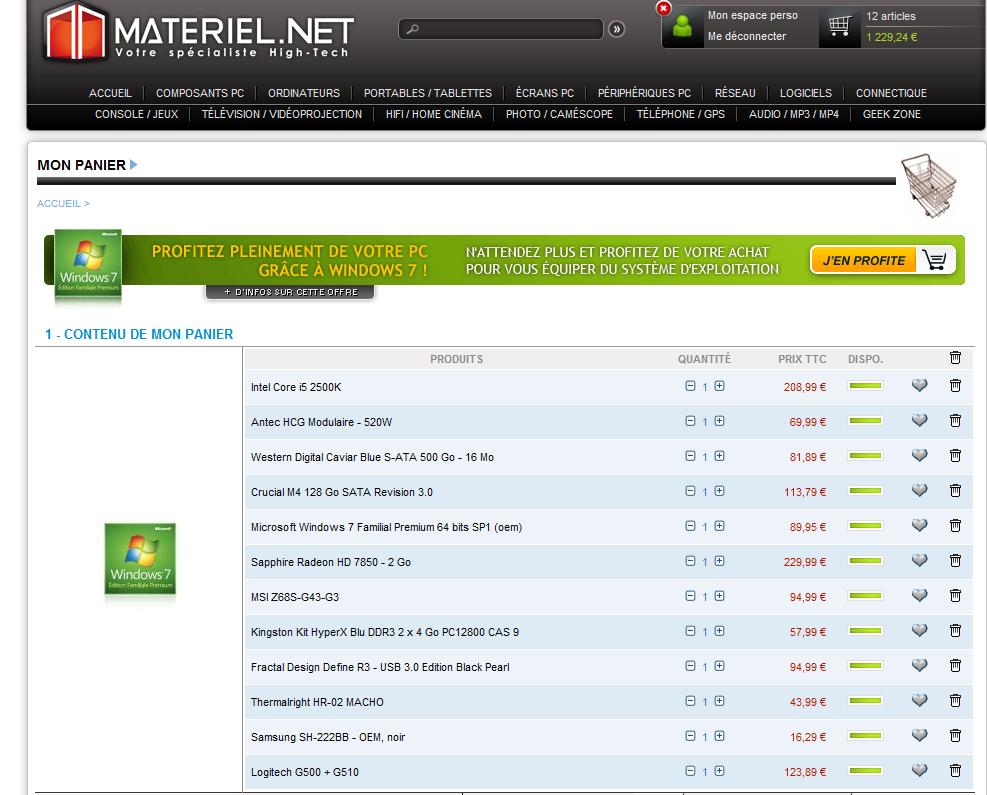Close the account panel red X

coord(663,8)
